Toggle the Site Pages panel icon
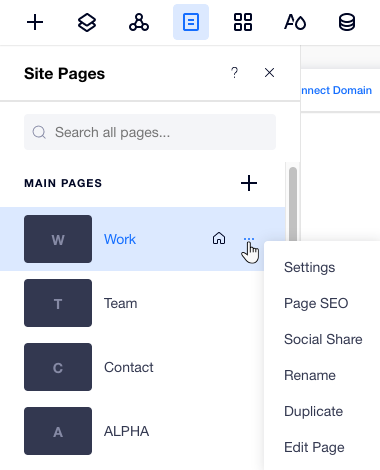 coord(191,22)
